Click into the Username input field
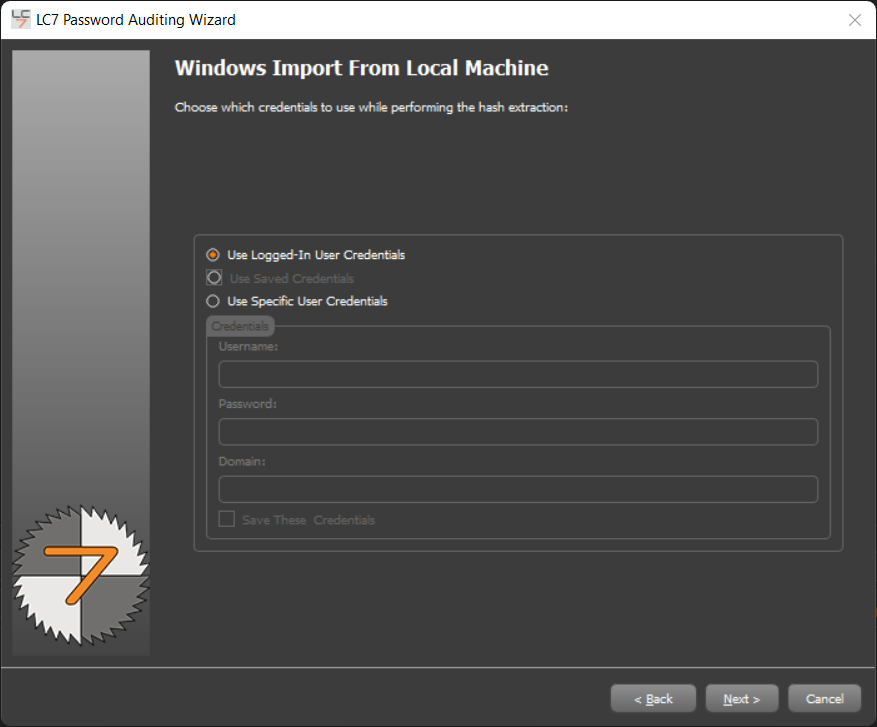 (x=518, y=374)
